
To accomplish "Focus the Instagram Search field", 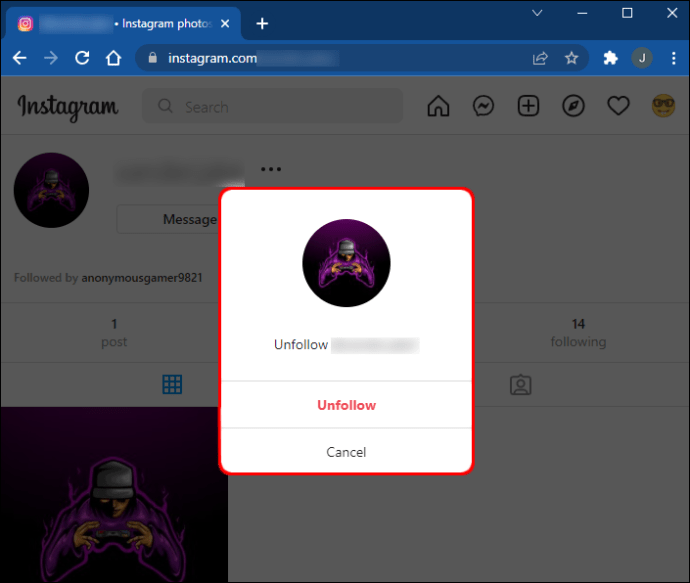I will coord(272,106).
